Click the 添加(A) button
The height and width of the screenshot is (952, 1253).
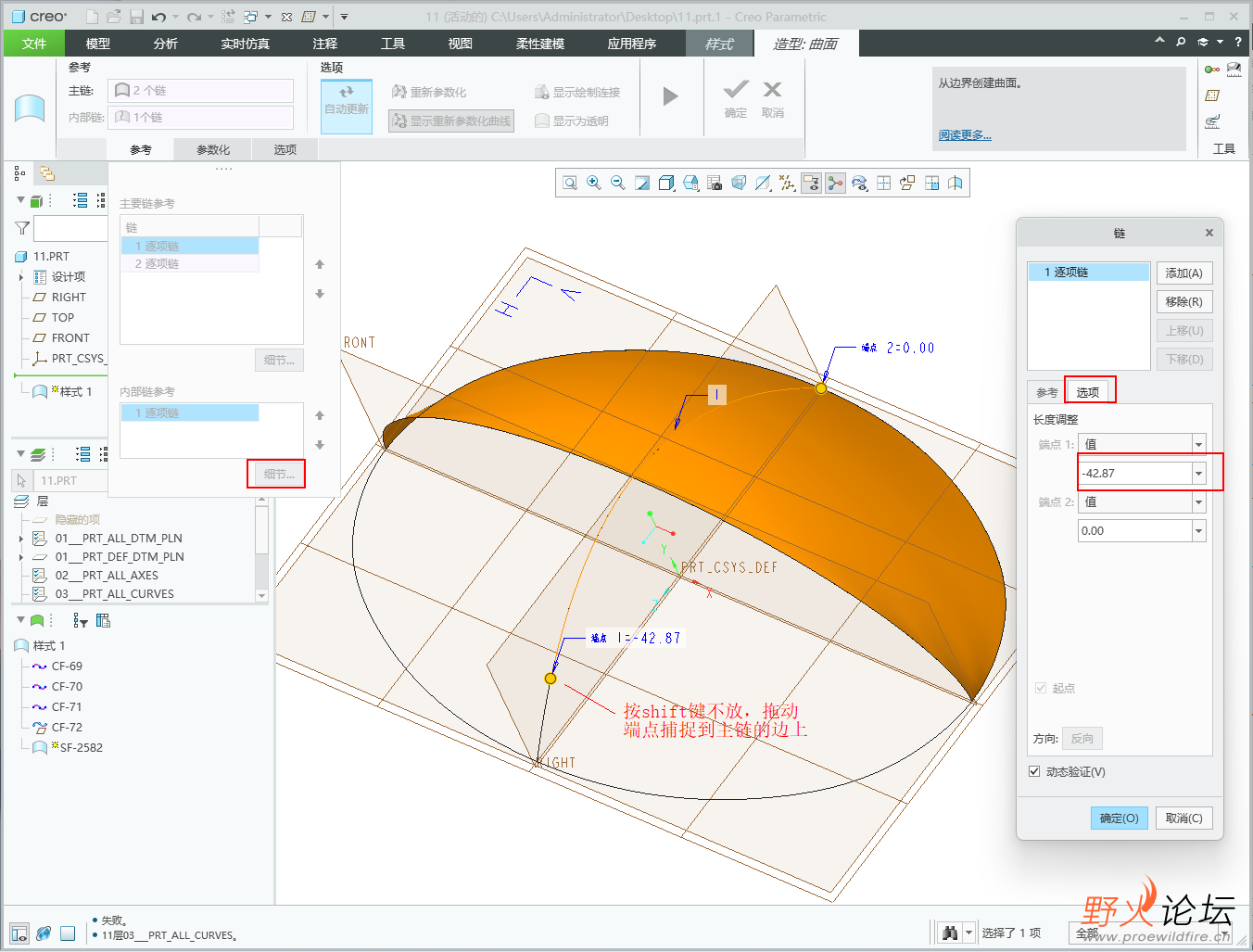tap(1184, 273)
